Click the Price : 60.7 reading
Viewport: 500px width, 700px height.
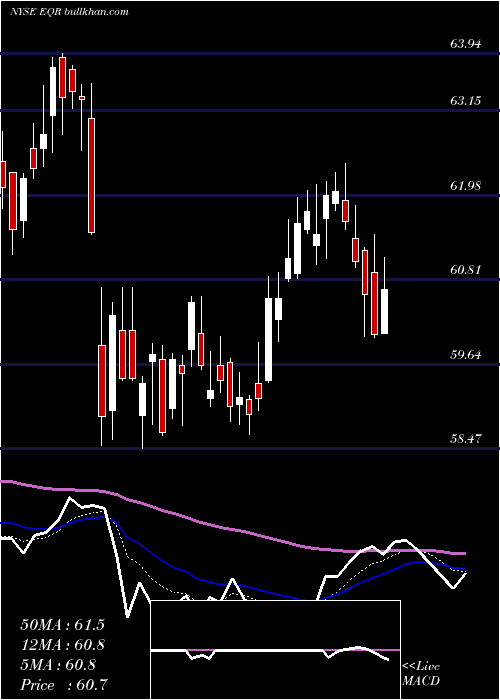(63, 685)
